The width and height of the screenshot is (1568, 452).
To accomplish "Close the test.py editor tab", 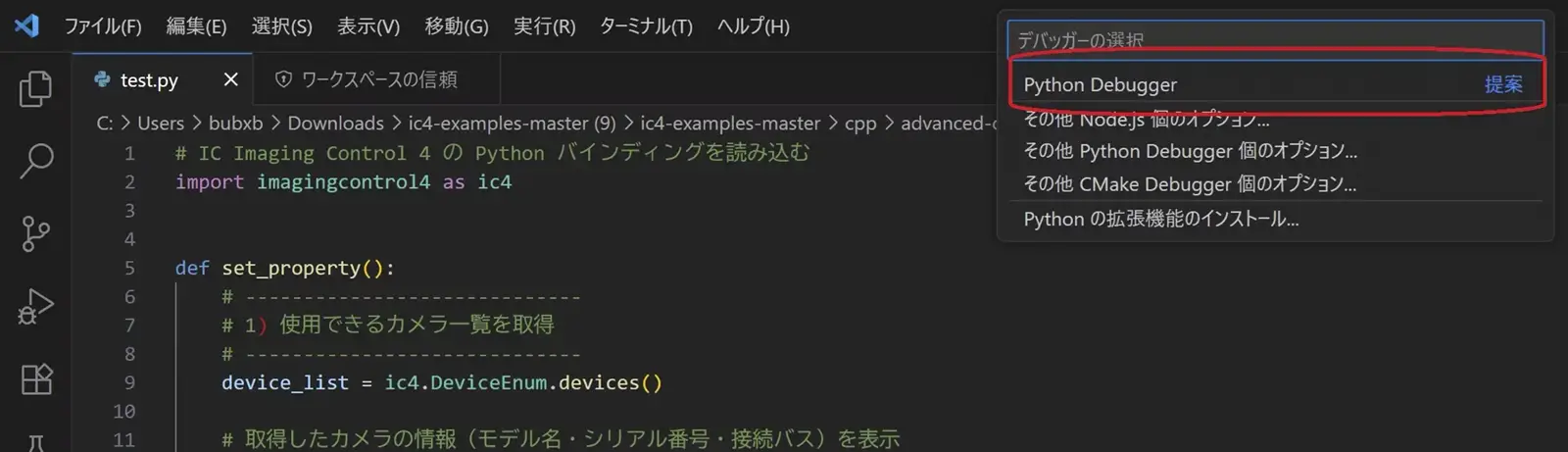I will (230, 79).
